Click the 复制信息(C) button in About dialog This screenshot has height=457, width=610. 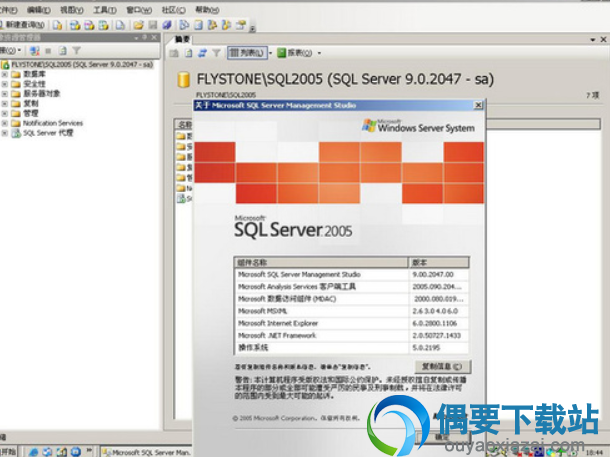coord(442,366)
